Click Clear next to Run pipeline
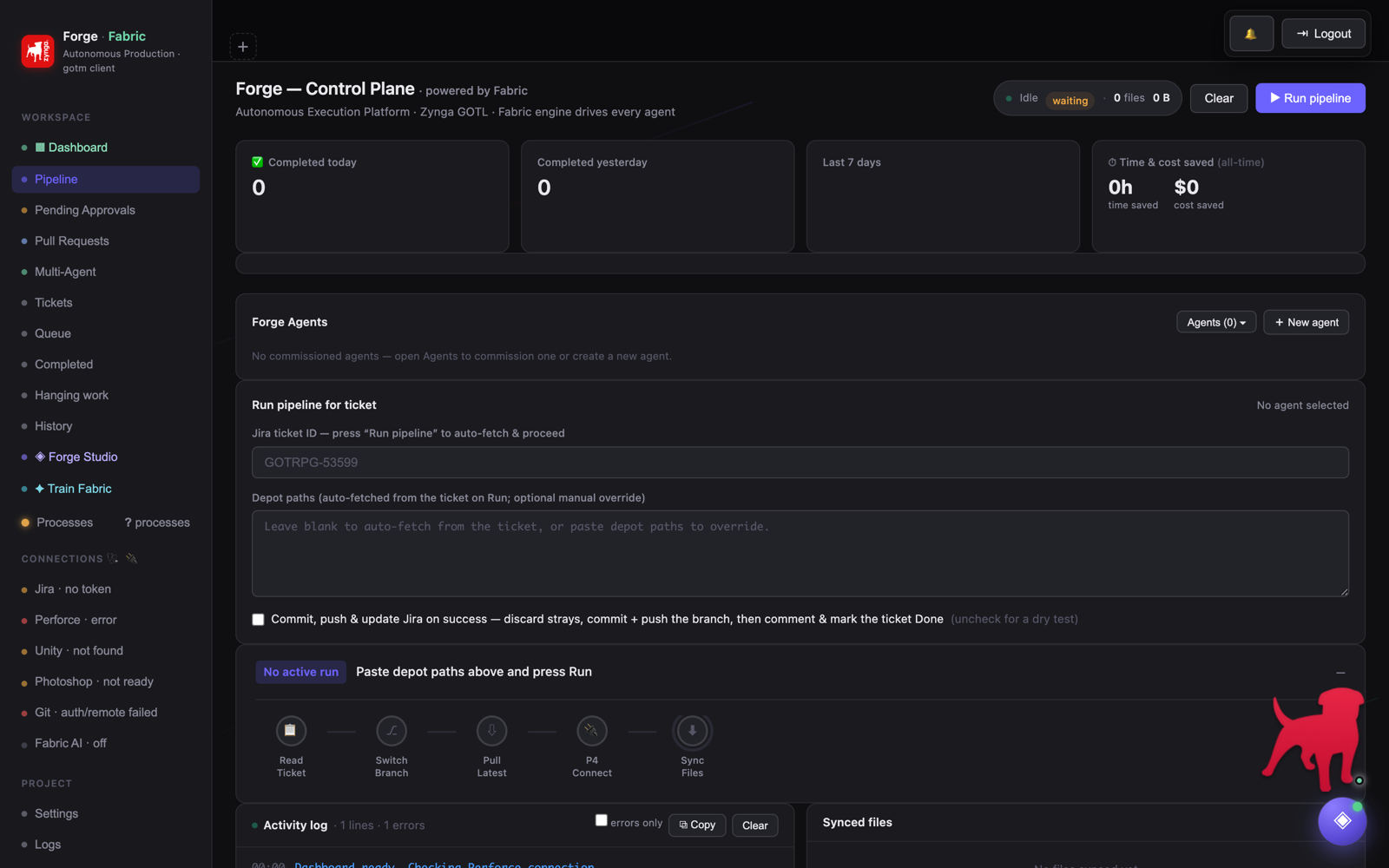Image resolution: width=1389 pixels, height=868 pixels. [x=1219, y=98]
